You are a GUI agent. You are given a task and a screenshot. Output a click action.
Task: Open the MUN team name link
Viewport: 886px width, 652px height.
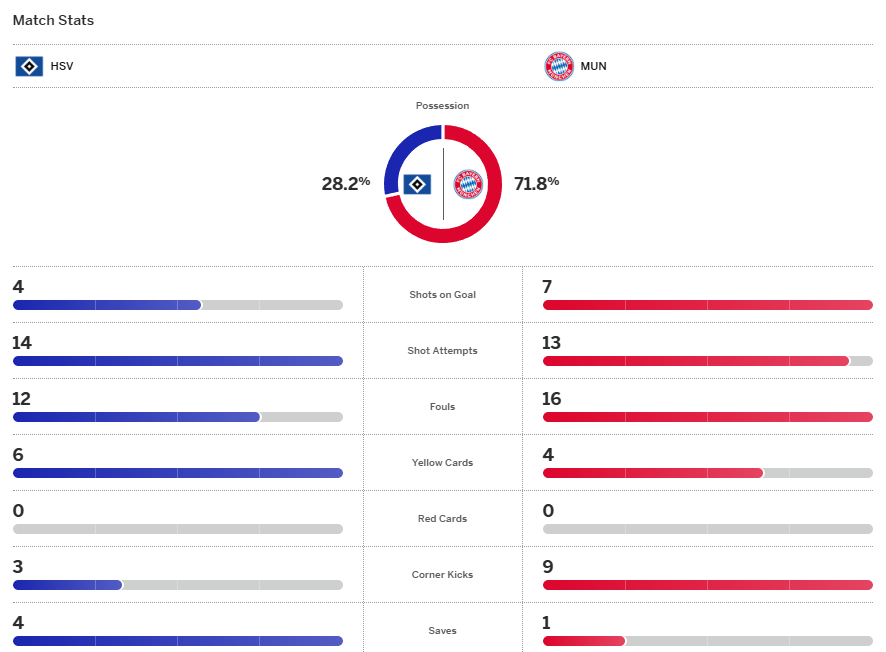click(593, 67)
